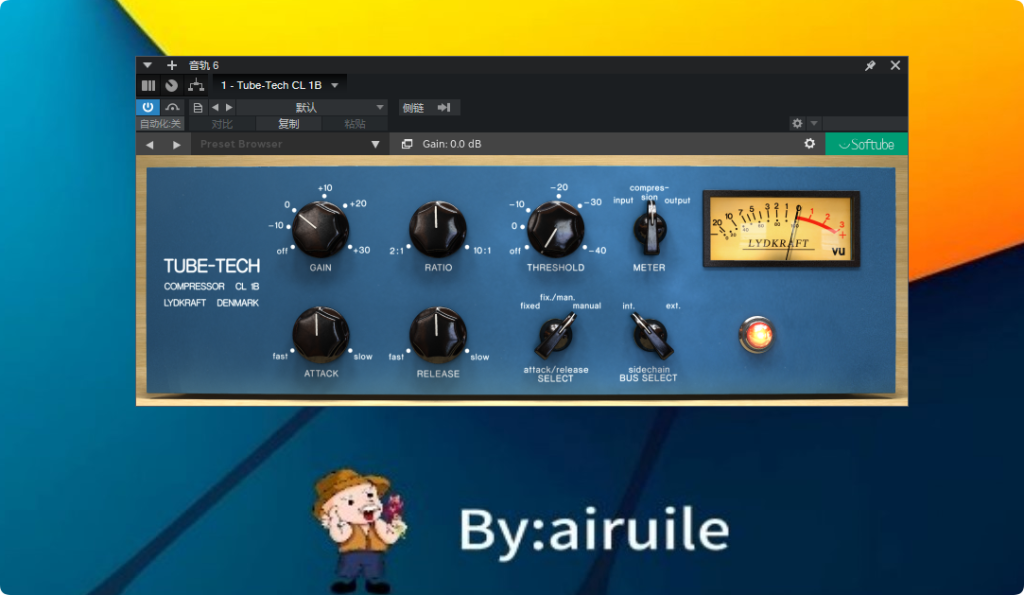
Task: Click the RATIO knob
Action: click(x=438, y=229)
